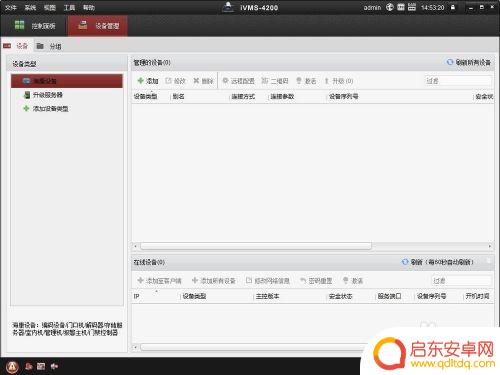Sort by 设备序列号 column in online devices
The width and height of the screenshot is (500, 375).
(x=432, y=296)
